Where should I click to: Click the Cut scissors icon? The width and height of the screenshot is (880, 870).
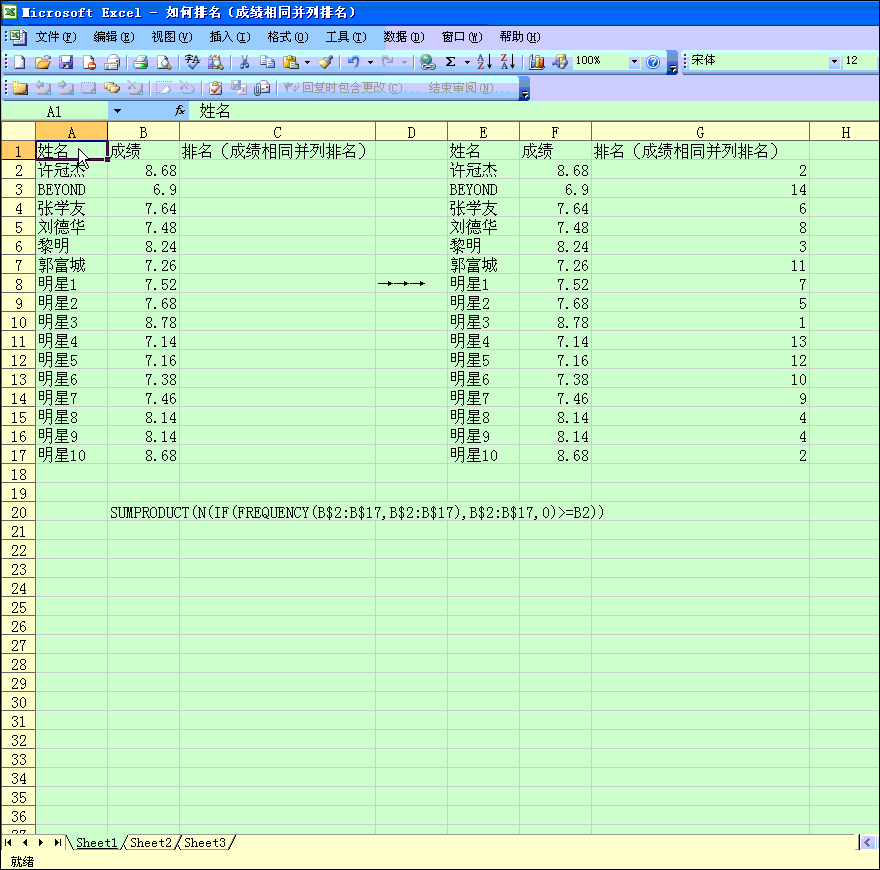(243, 62)
